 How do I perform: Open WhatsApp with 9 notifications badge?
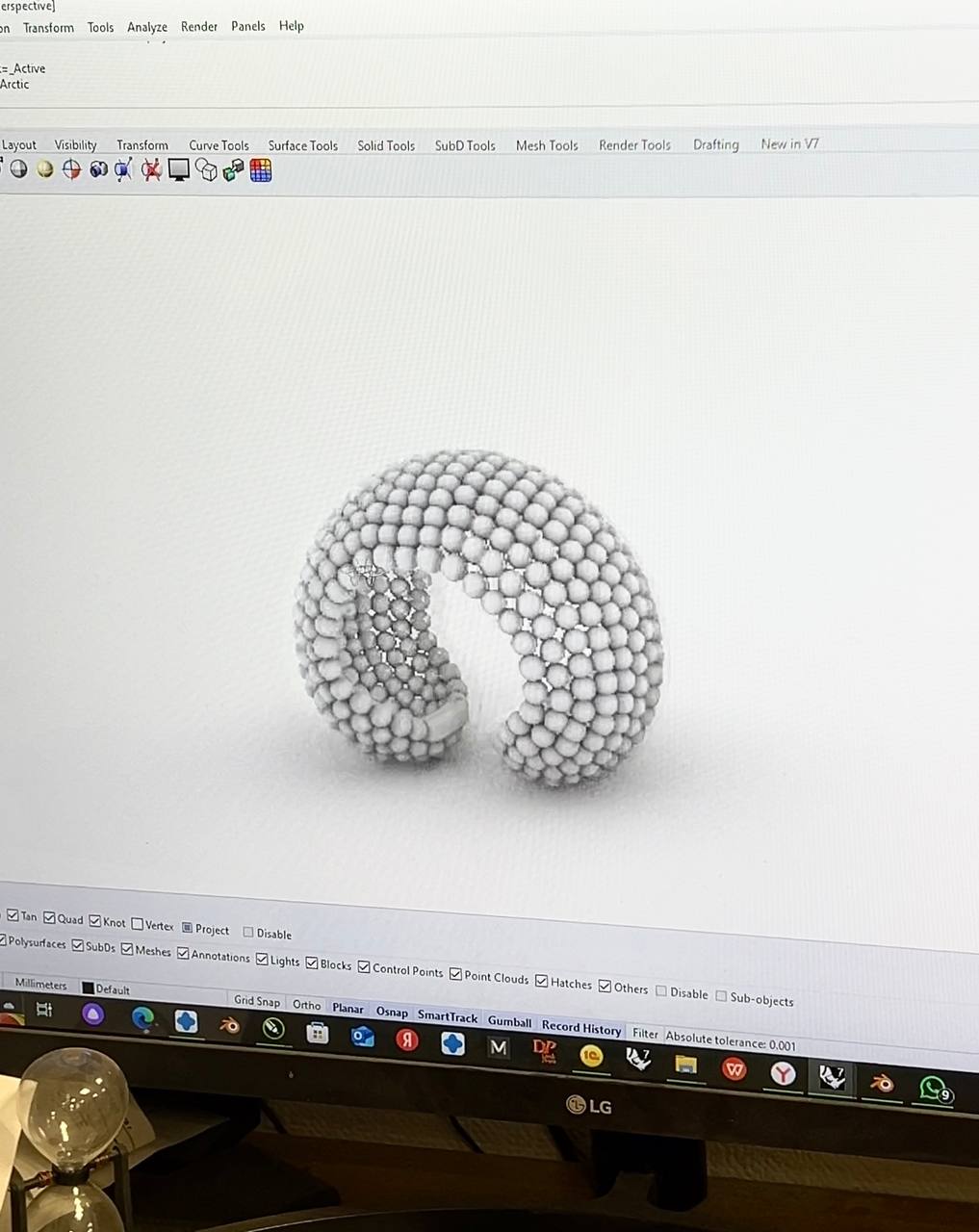933,1089
